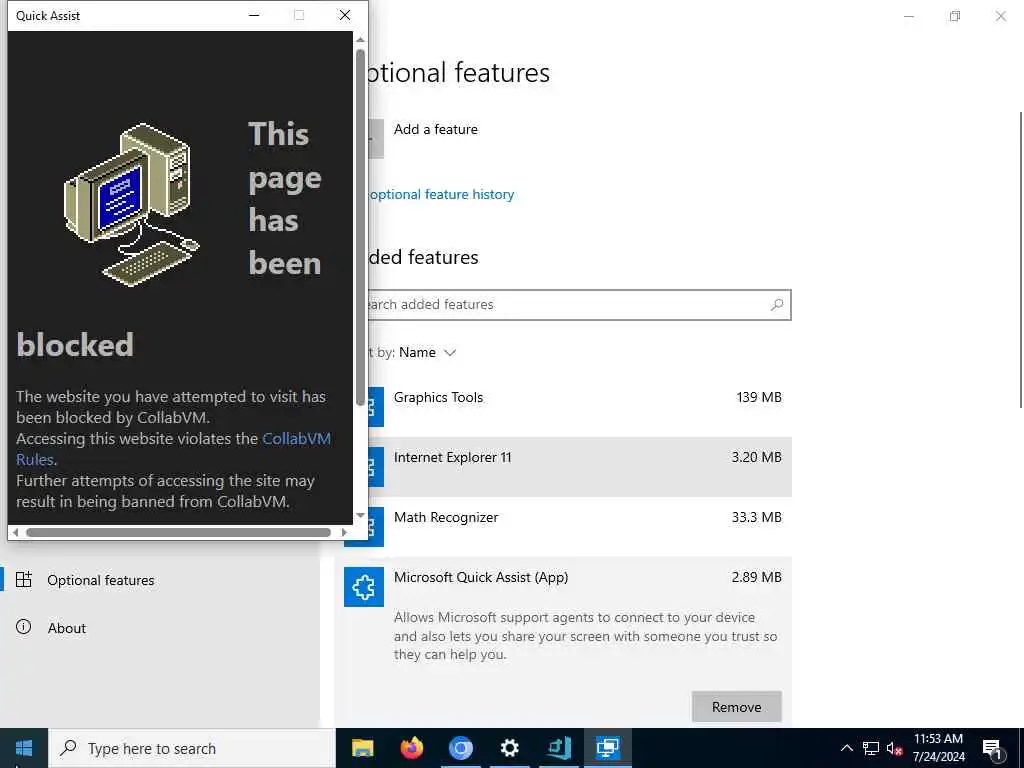Screen dimensions: 1024x768
Task: Open CollabVM Rules link
Action: (x=296, y=439)
